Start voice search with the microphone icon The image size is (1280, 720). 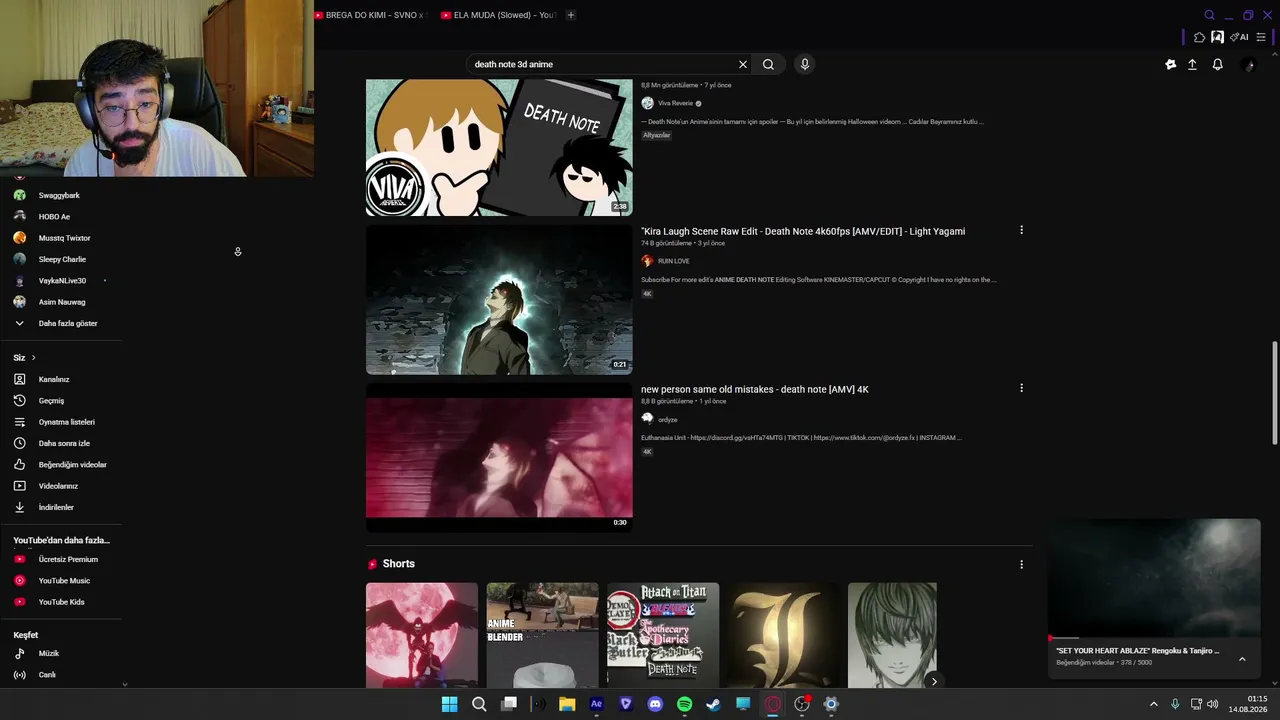[x=804, y=64]
